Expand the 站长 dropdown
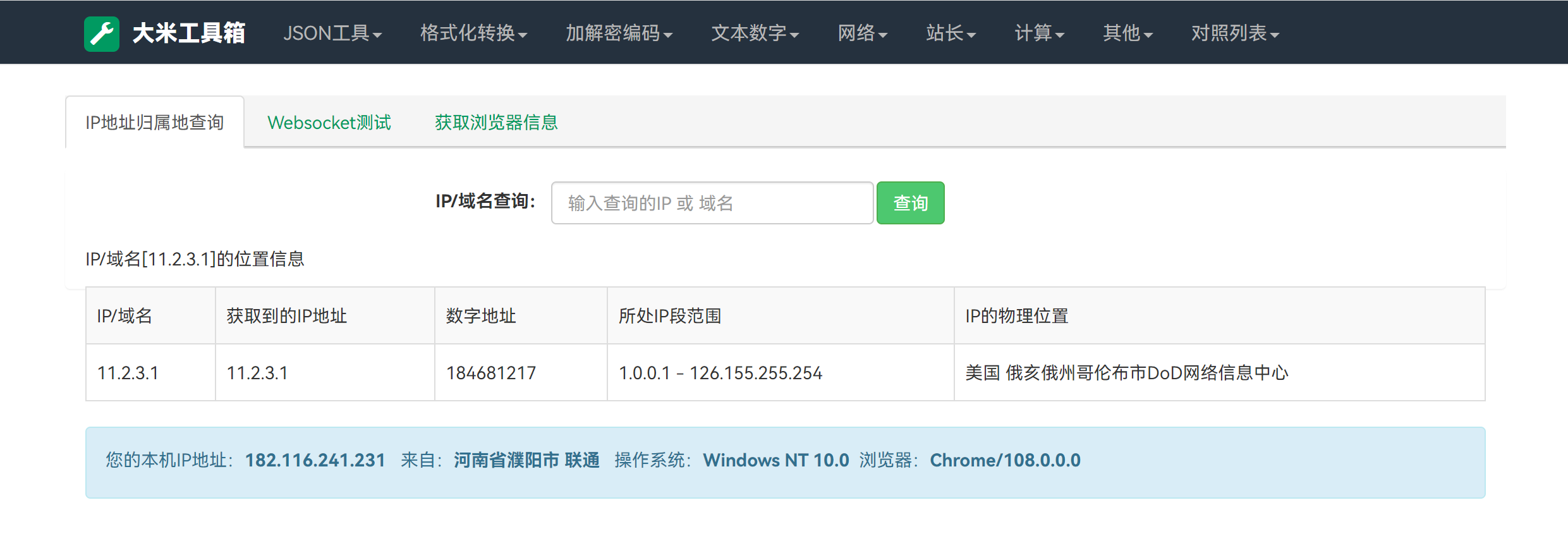Screen dimensions: 1568x560 pyautogui.click(x=951, y=33)
